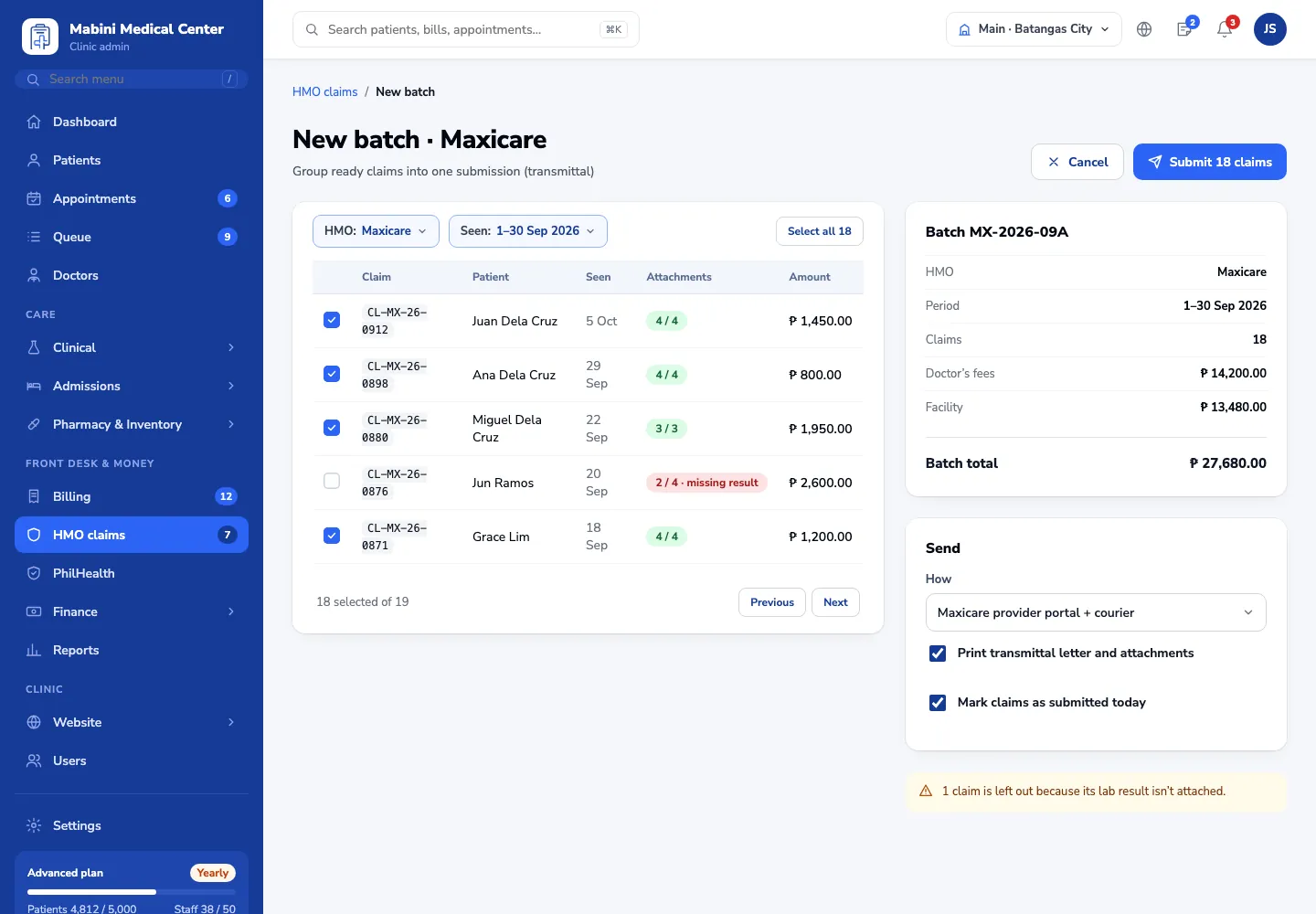1316x914 pixels.
Task: Click the plan usage progress bar
Action: (132, 892)
